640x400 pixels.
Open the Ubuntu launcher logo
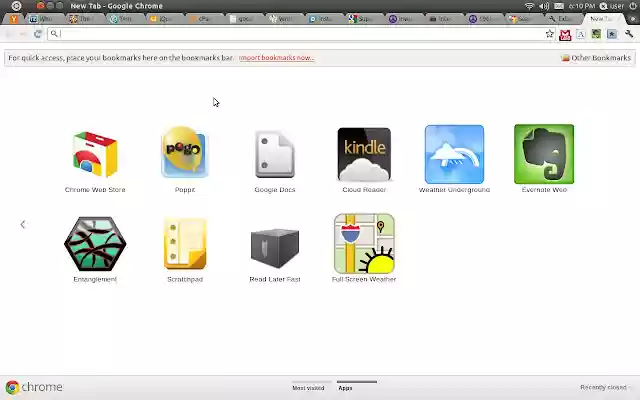[16, 6]
